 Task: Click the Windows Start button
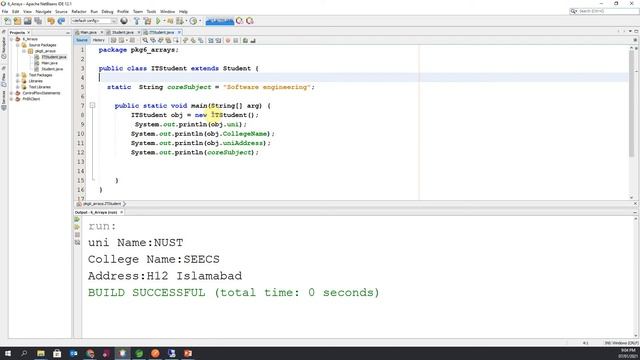pos(8,353)
